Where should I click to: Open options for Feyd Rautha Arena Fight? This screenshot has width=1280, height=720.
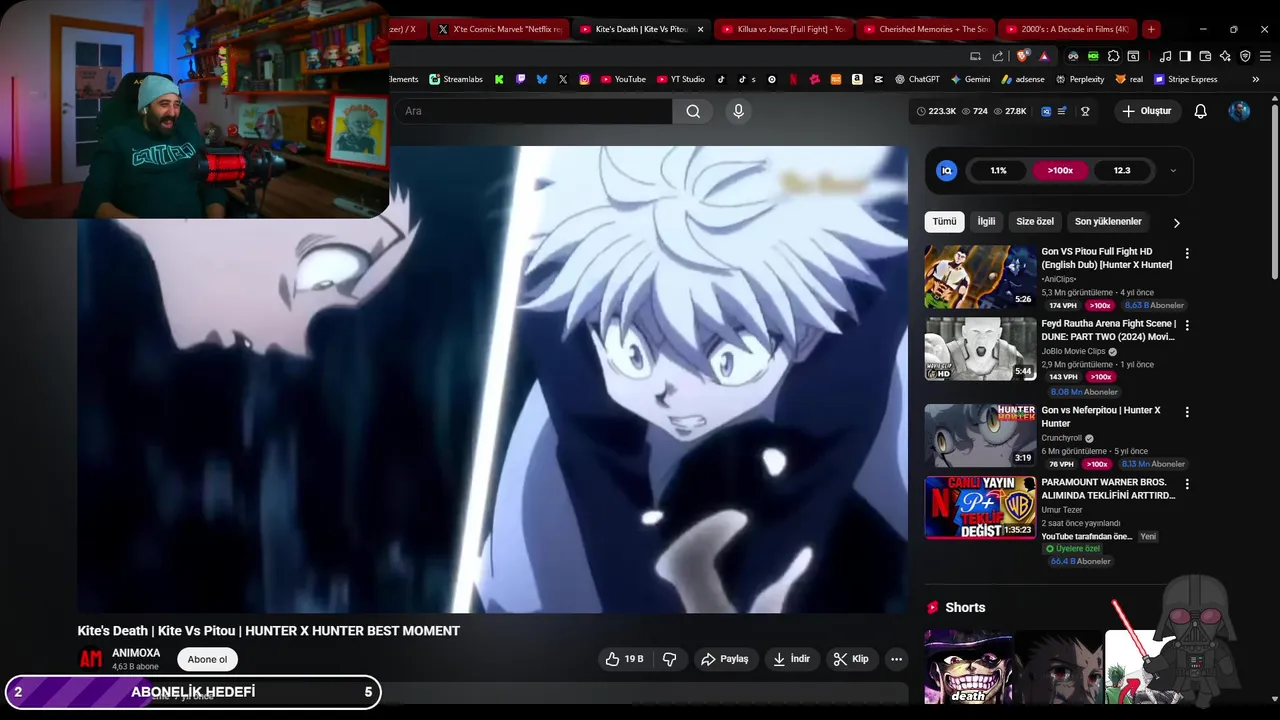coord(1187,326)
